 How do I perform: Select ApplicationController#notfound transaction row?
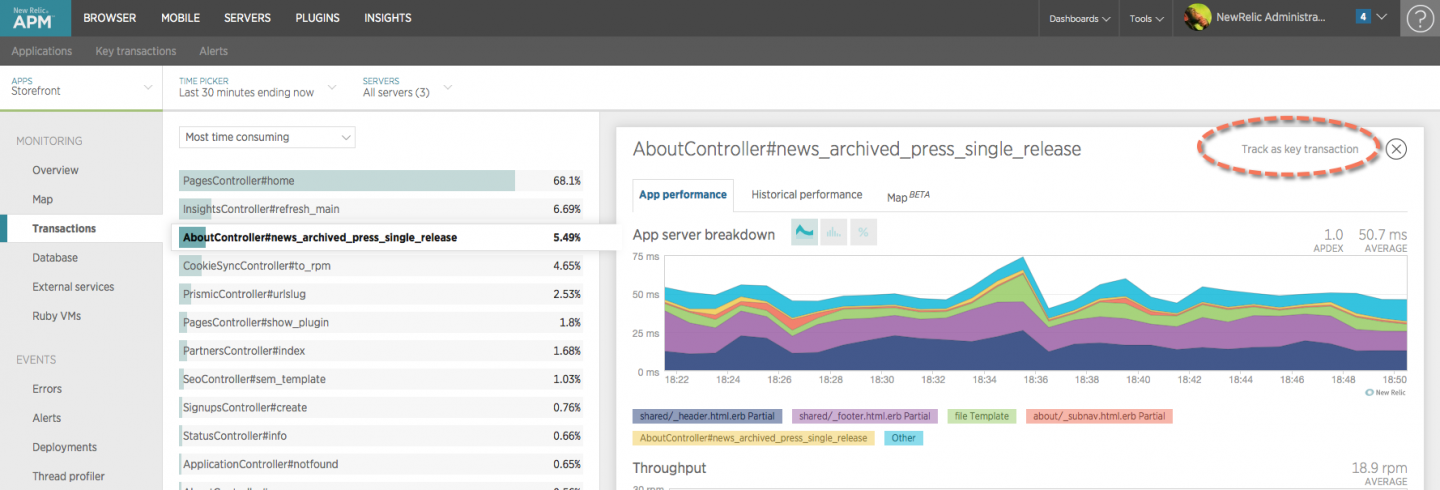pos(381,464)
